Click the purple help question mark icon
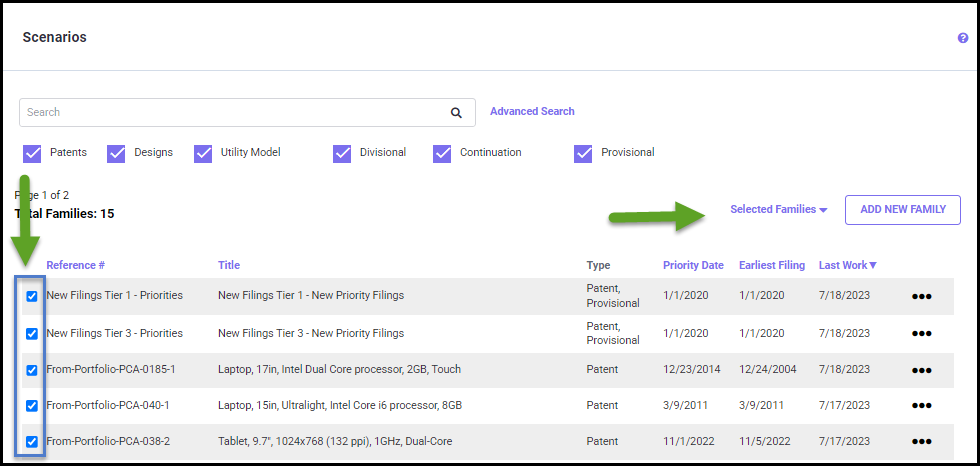The width and height of the screenshot is (980, 466). (963, 38)
